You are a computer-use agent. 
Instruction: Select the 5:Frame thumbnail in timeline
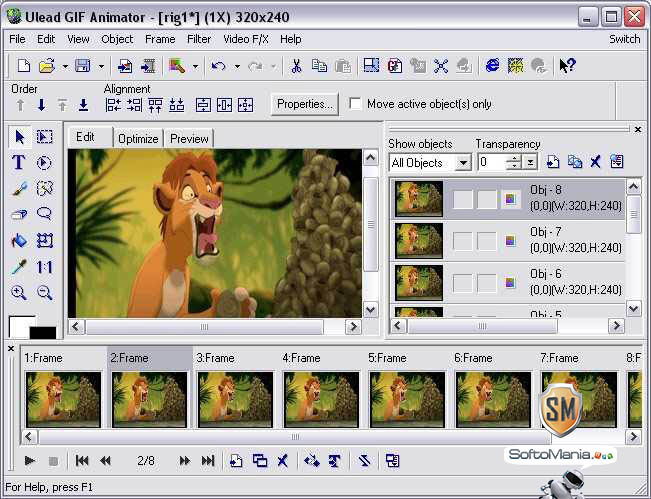point(407,399)
